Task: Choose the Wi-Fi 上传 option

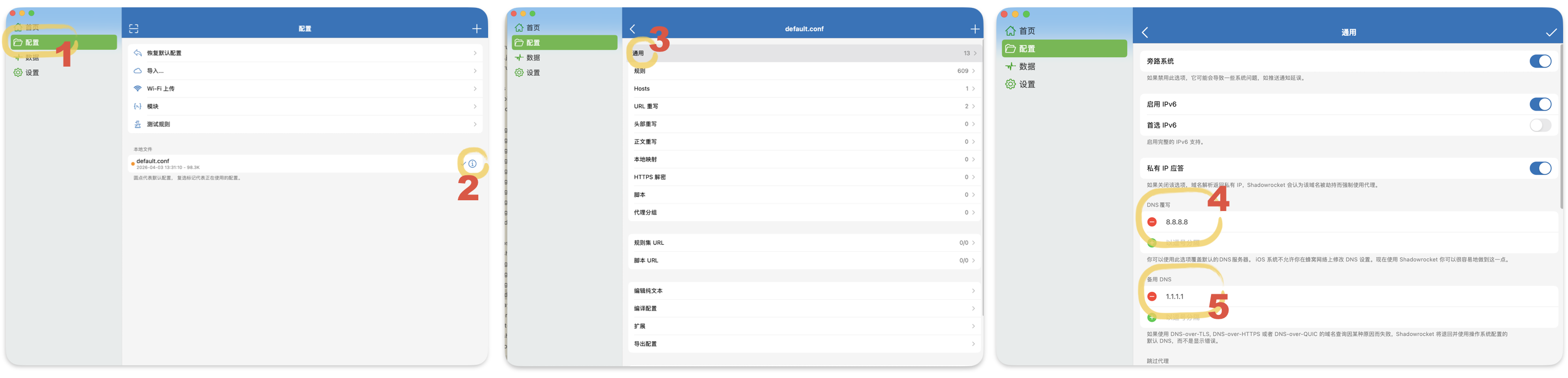Action: (304, 89)
